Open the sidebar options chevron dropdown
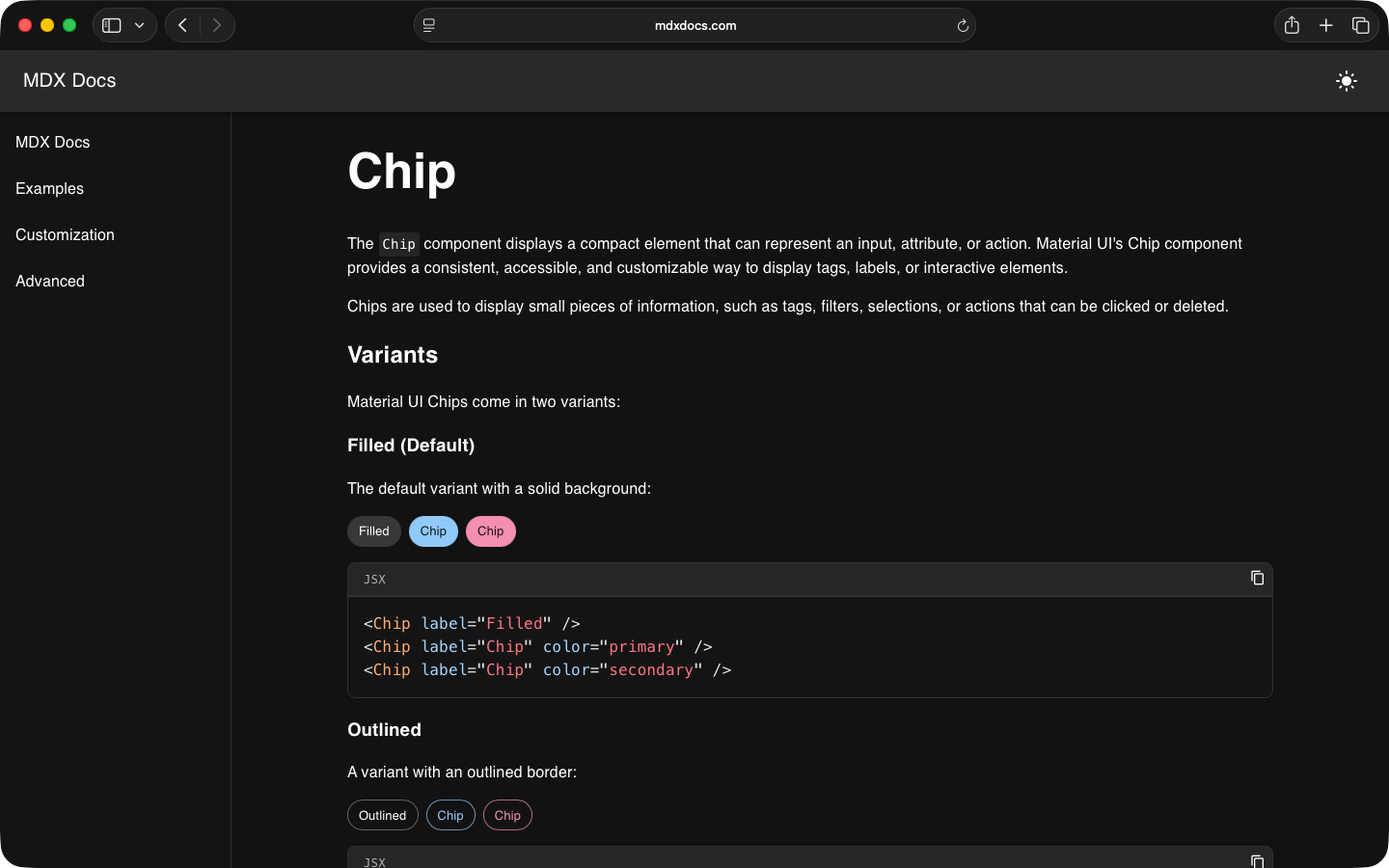Viewport: 1389px width, 868px height. (x=138, y=25)
